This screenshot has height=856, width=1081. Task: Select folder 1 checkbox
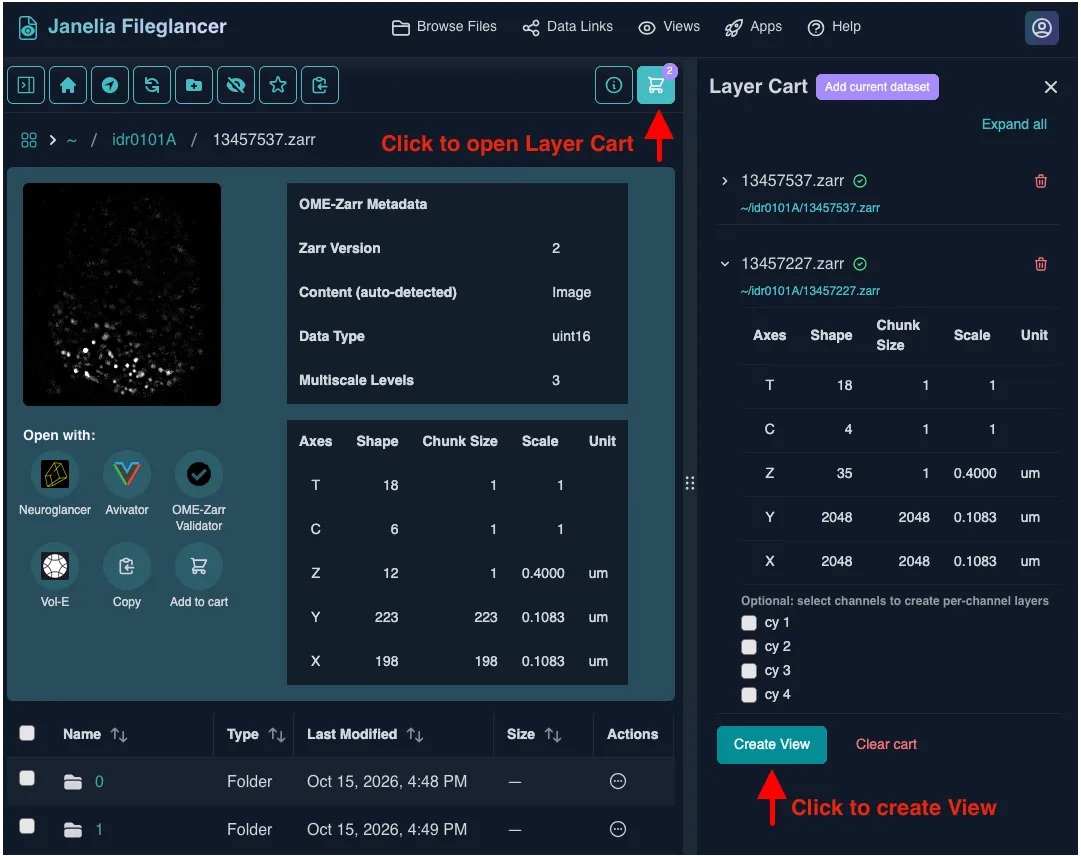(x=27, y=826)
